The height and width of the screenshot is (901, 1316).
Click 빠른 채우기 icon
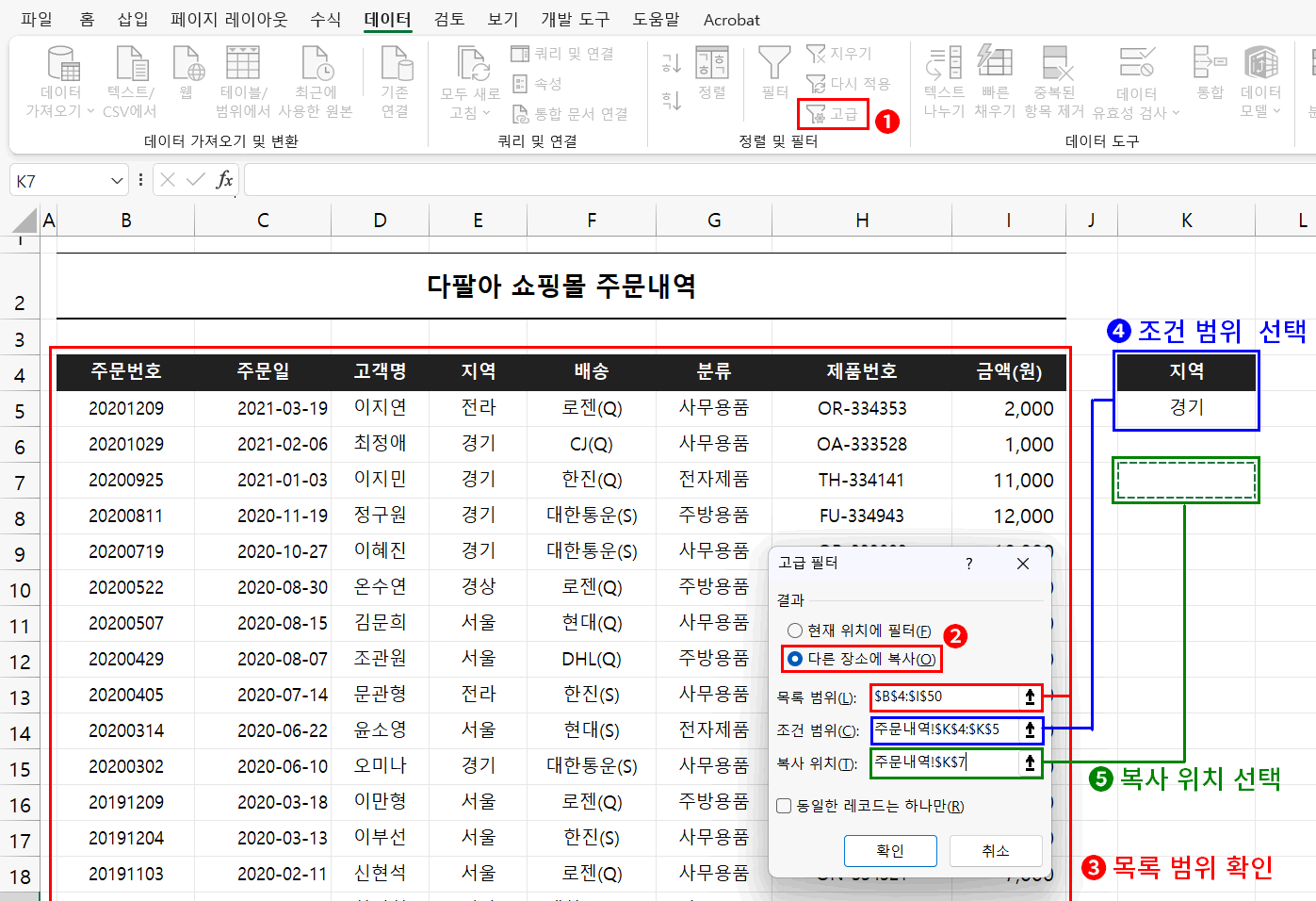995,63
